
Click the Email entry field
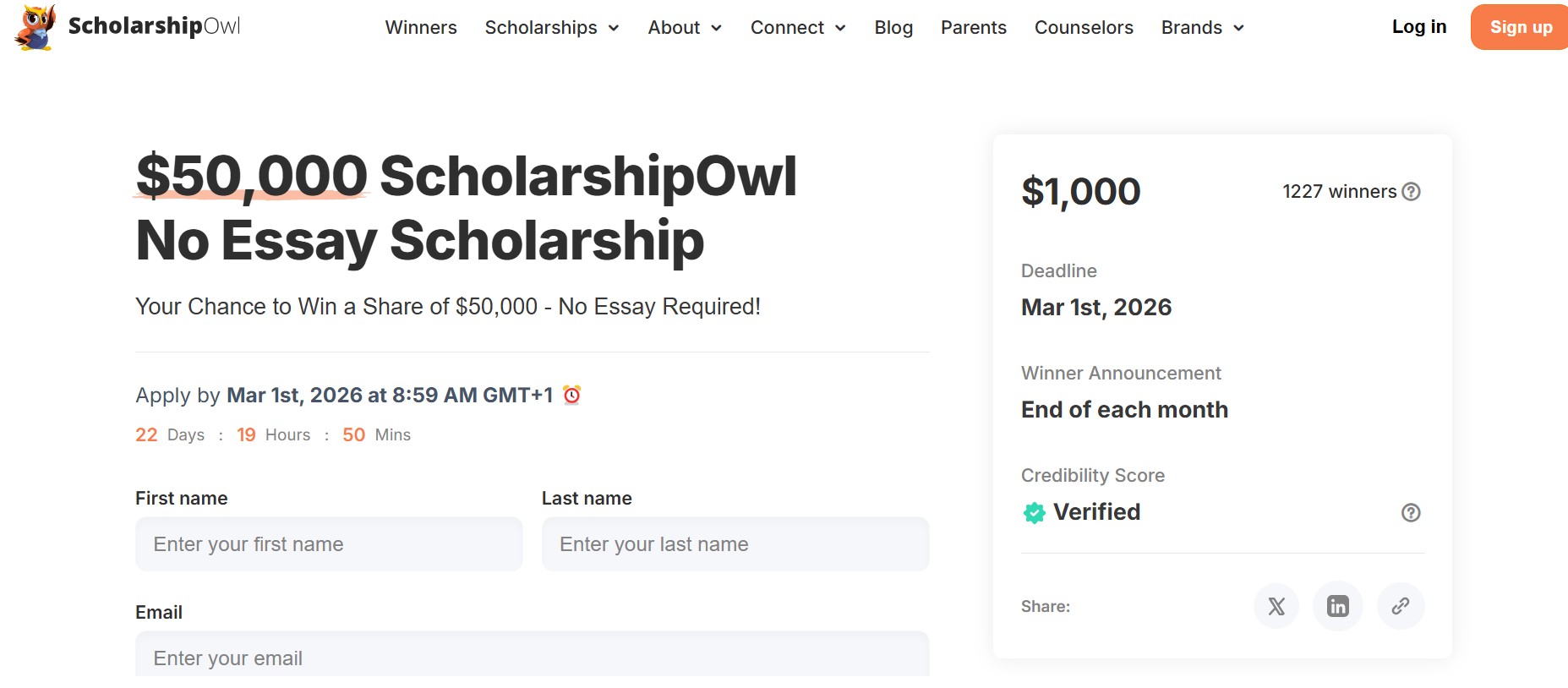click(532, 658)
